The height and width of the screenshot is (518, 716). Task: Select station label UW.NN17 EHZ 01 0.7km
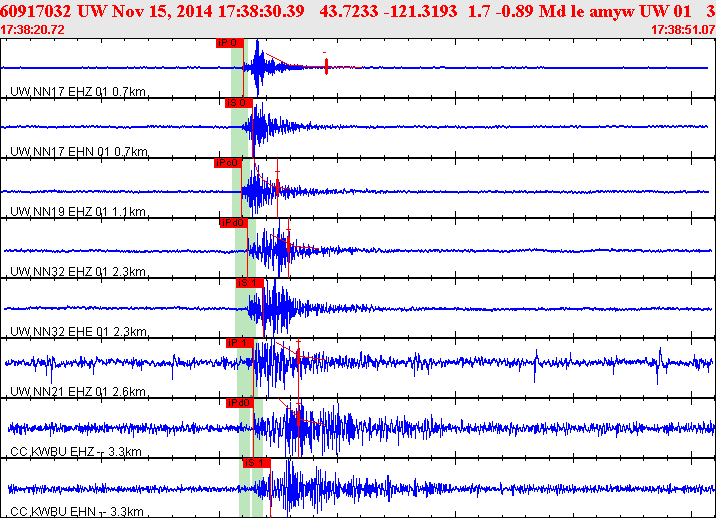(78, 92)
